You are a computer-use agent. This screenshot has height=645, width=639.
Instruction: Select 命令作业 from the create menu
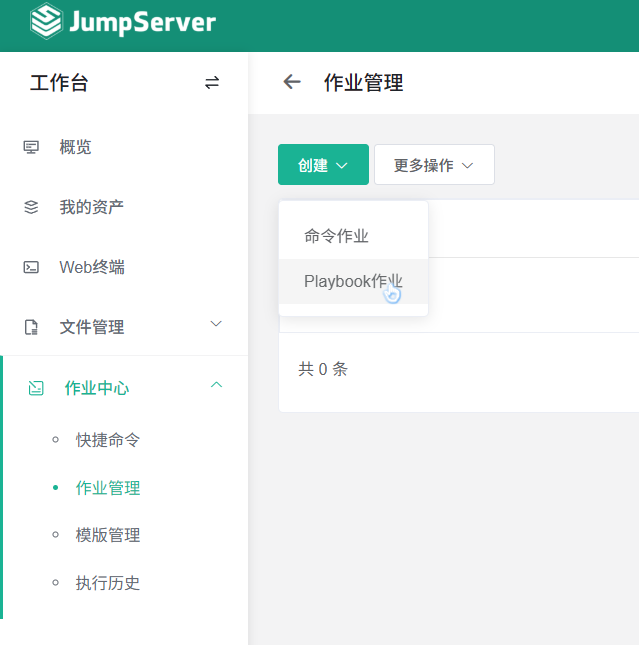(337, 236)
